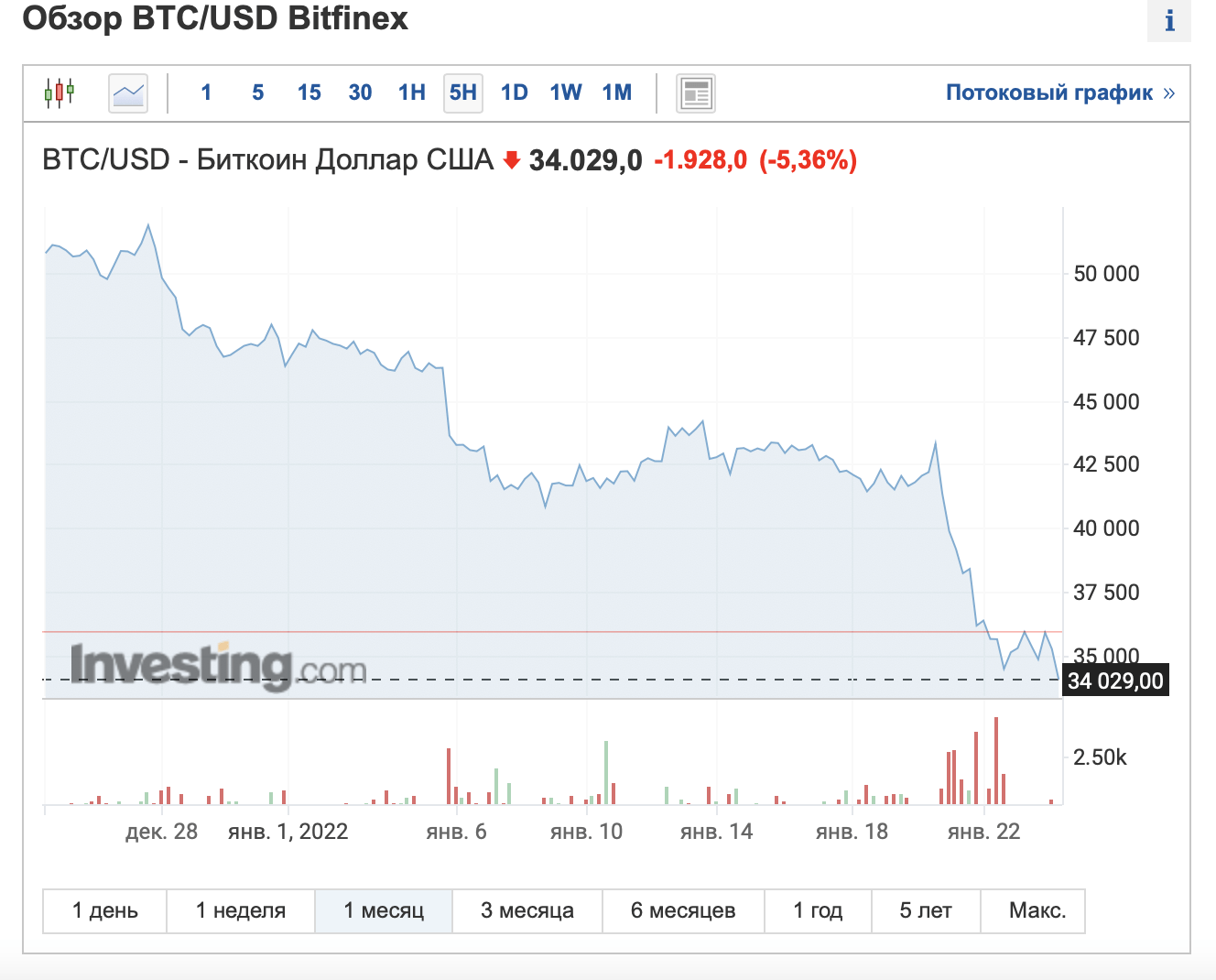Choose the 1H interval
1216x980 pixels.
412,93
